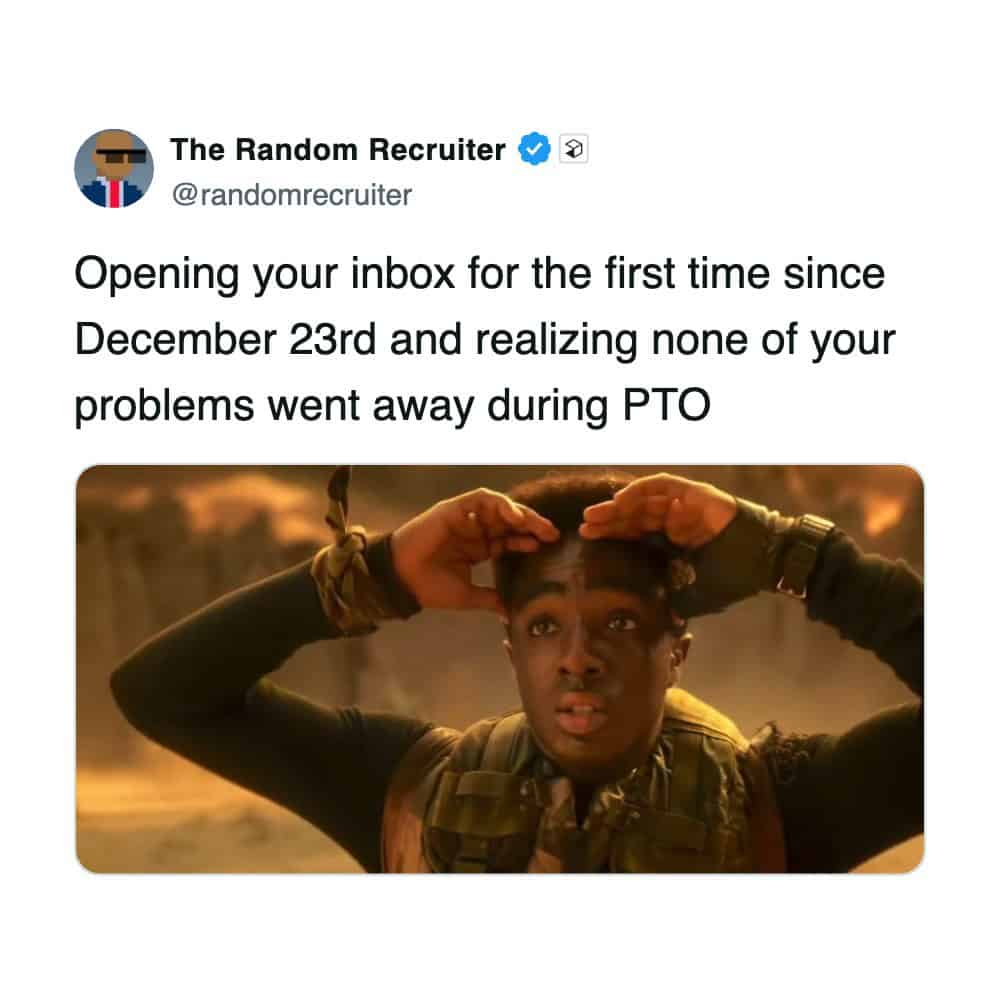This screenshot has height=998, width=996.
Task: Click the tweet text line starting with Opening
Action: (x=480, y=274)
